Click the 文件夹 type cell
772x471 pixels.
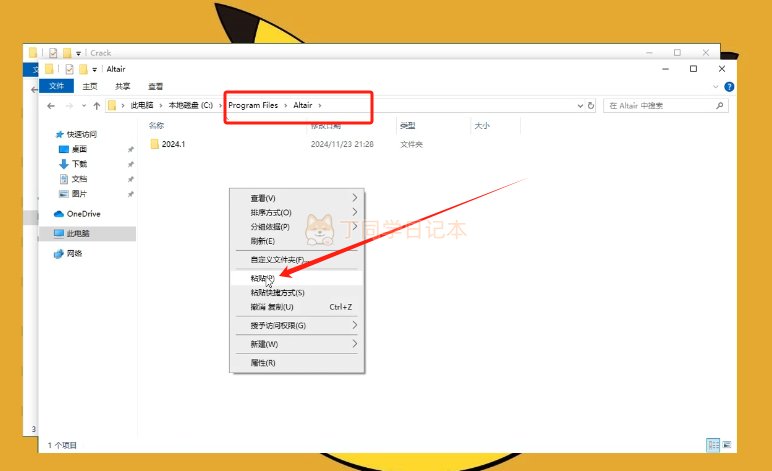pyautogui.click(x=411, y=144)
